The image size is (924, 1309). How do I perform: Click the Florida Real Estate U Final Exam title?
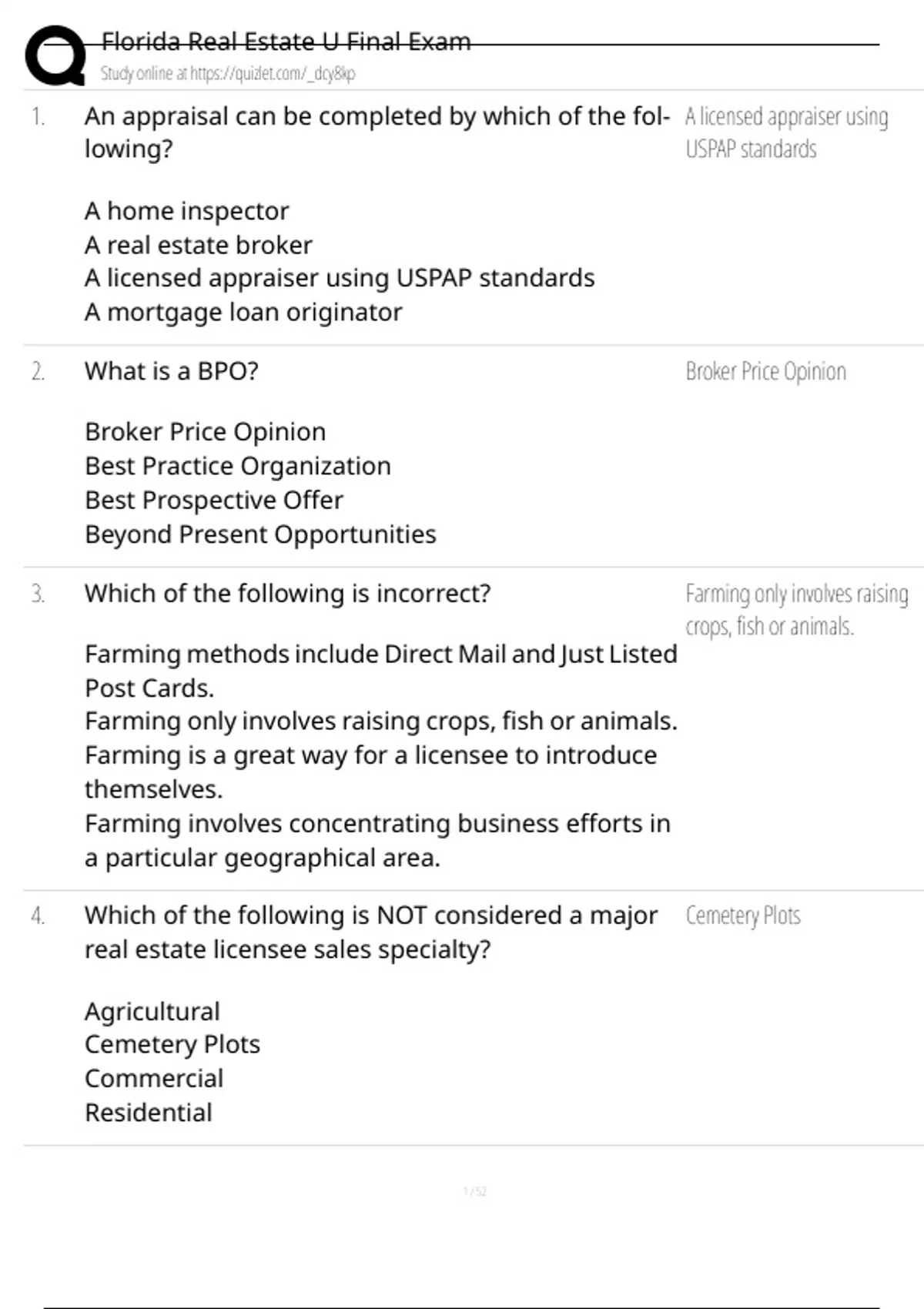point(286,41)
